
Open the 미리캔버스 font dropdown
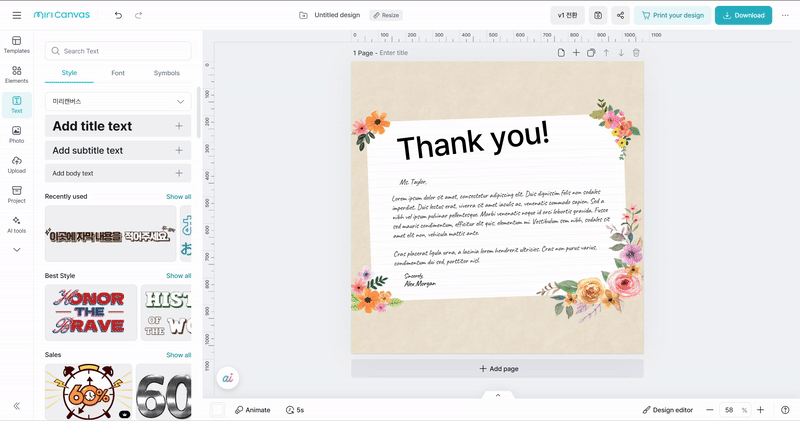pyautogui.click(x=118, y=102)
